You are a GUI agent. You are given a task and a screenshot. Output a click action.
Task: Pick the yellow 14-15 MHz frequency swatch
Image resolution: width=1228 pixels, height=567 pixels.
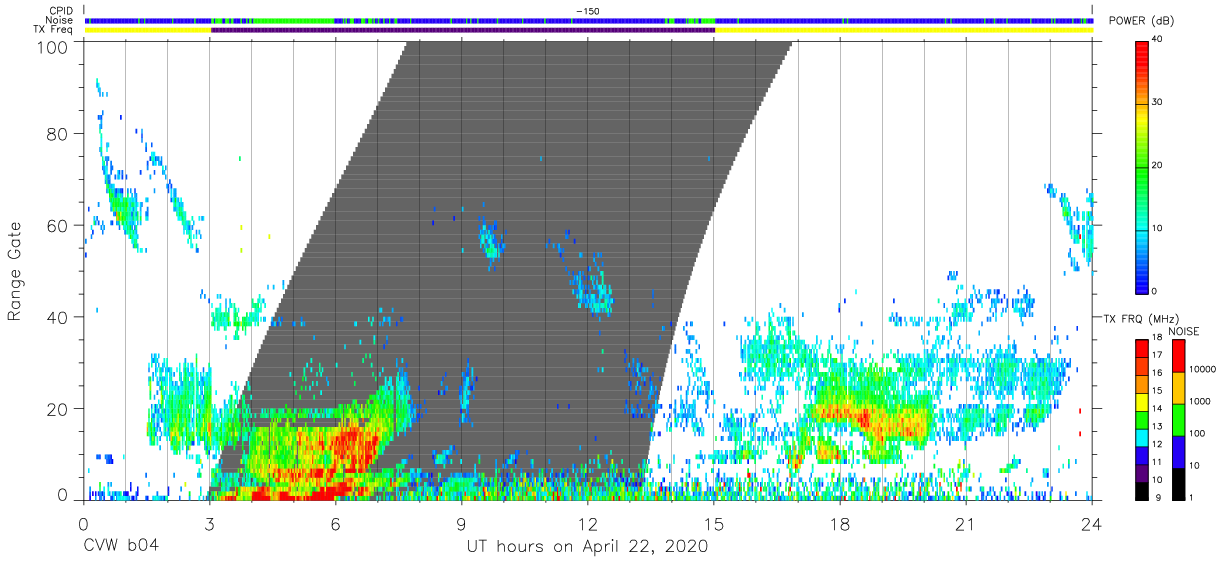point(1141,400)
